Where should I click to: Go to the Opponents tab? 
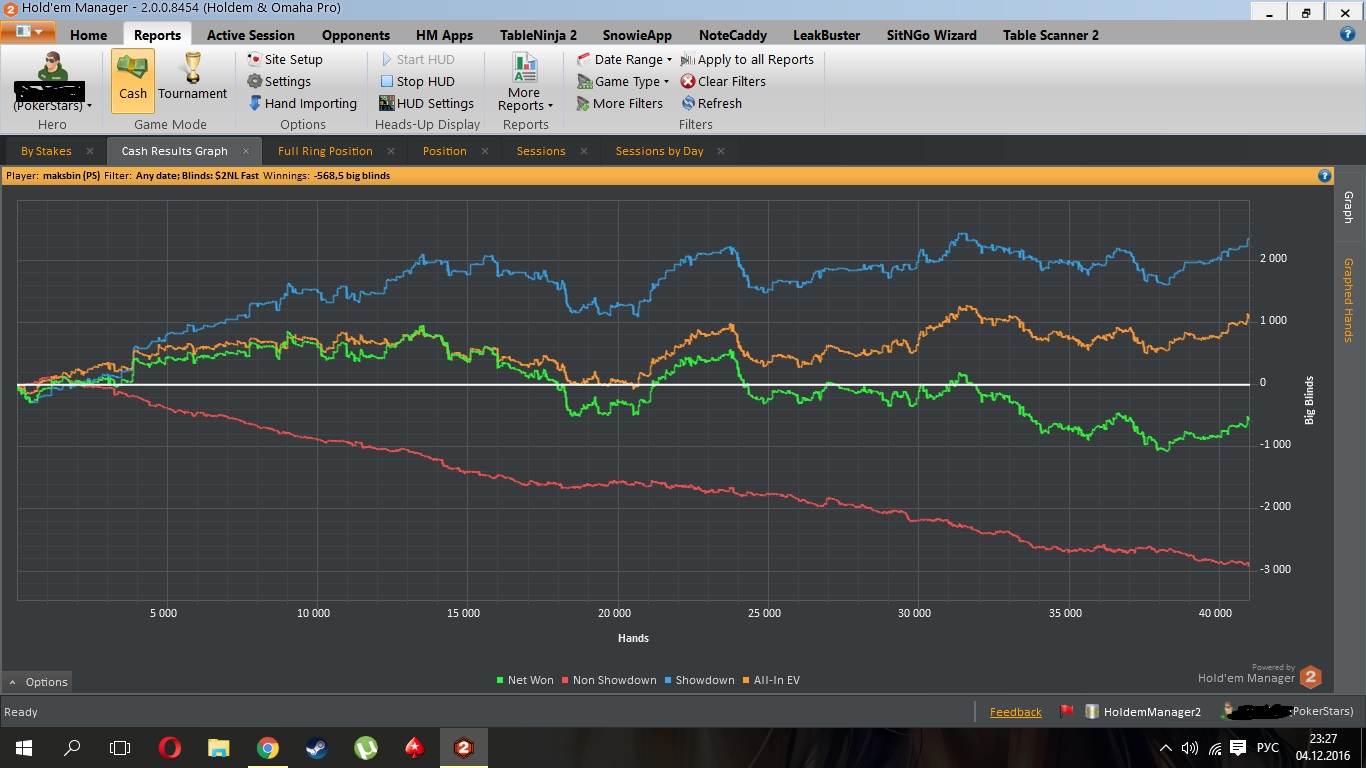356,35
